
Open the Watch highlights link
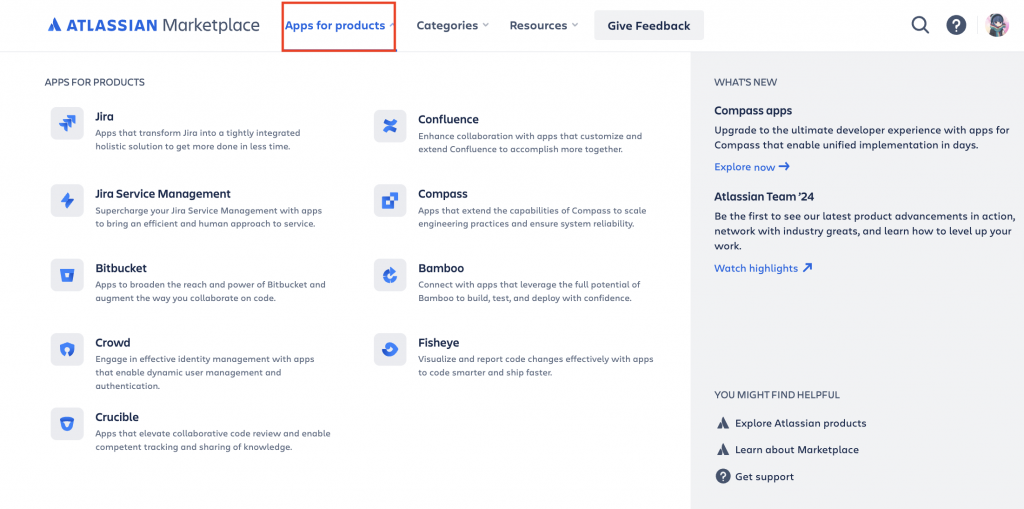pyautogui.click(x=763, y=268)
